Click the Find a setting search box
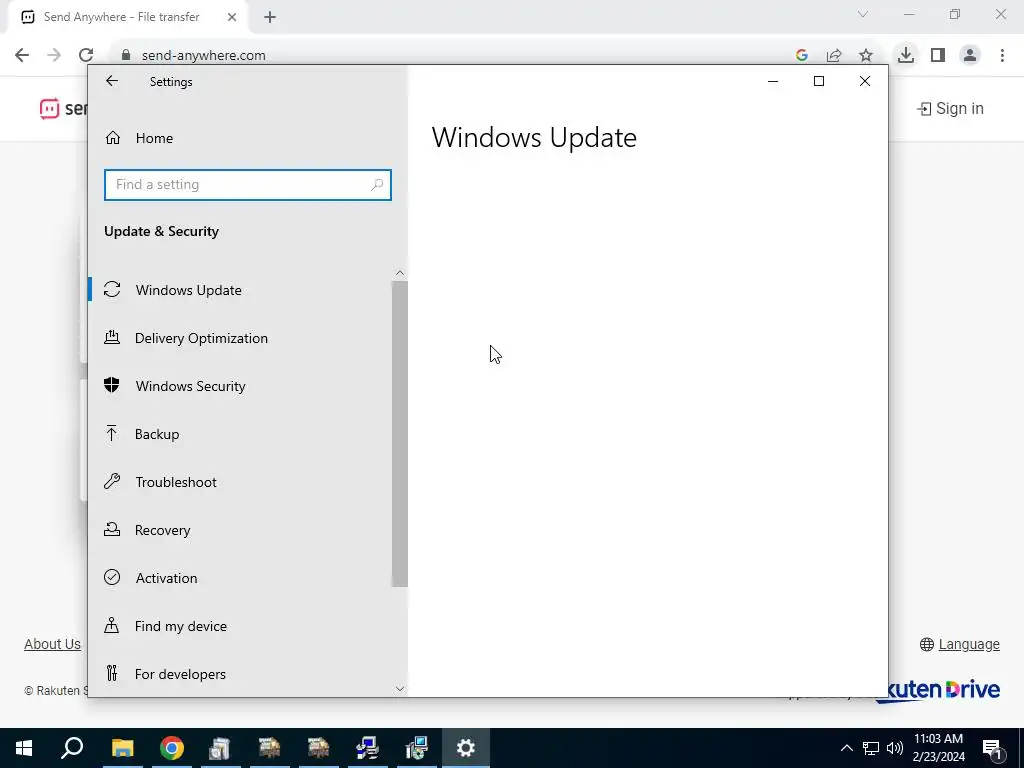1024x768 pixels. coord(248,185)
